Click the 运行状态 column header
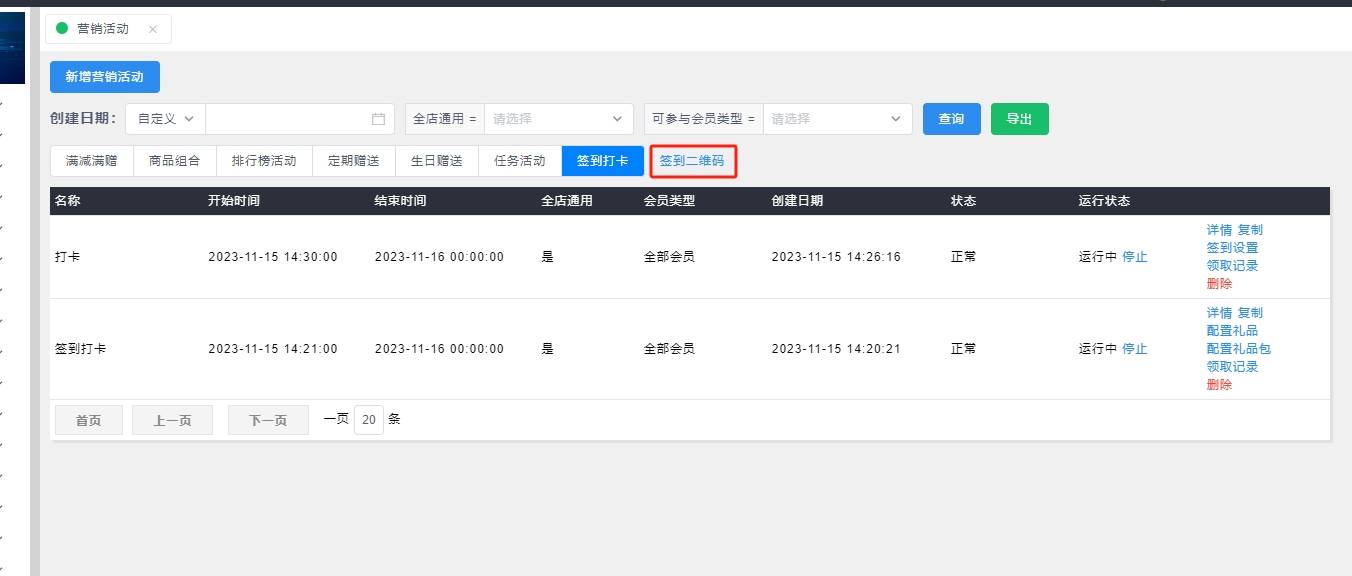1352x576 pixels. tap(1104, 201)
